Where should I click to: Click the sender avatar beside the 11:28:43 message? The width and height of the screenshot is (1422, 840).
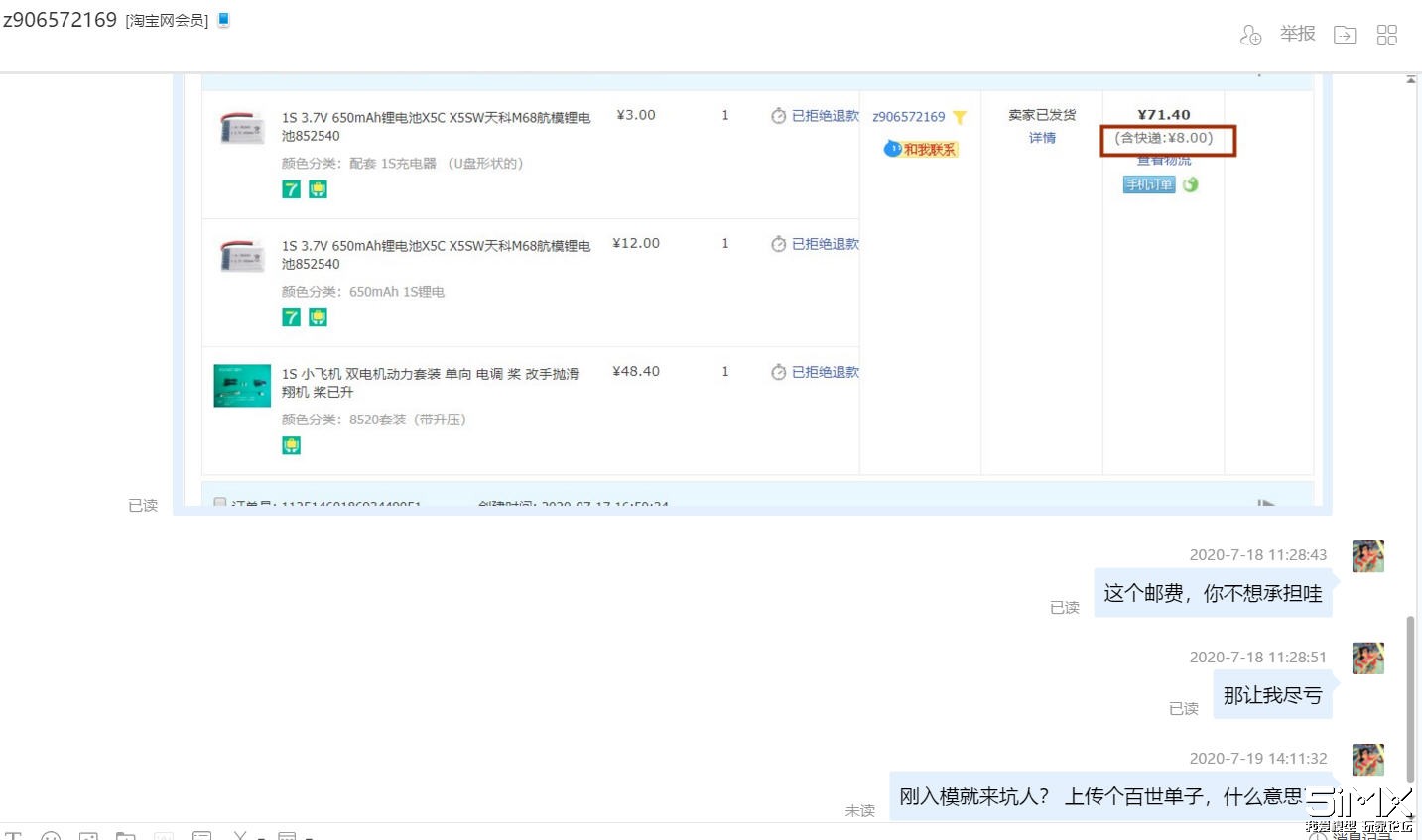(1367, 556)
